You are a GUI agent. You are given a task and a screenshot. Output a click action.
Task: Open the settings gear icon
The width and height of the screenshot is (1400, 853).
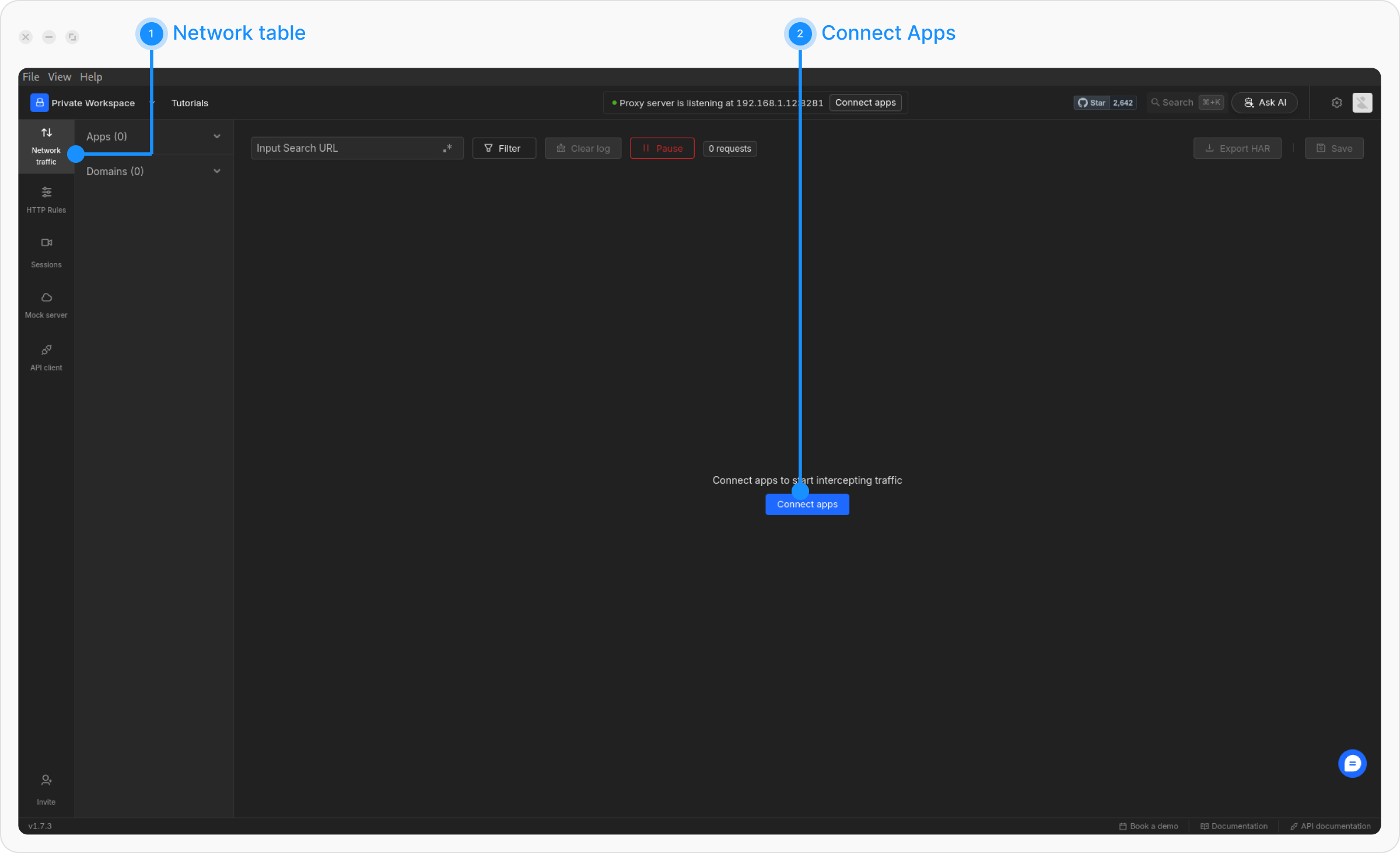click(1336, 103)
